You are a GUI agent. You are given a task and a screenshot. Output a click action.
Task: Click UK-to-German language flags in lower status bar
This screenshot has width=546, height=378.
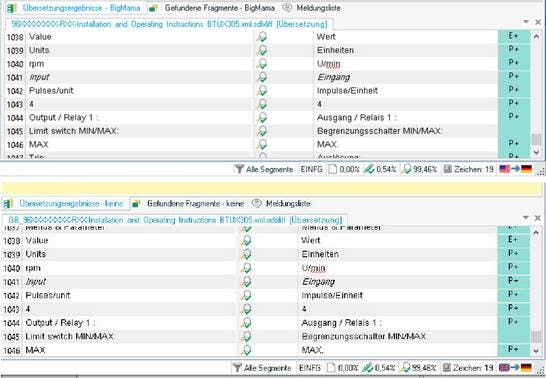[516, 368]
